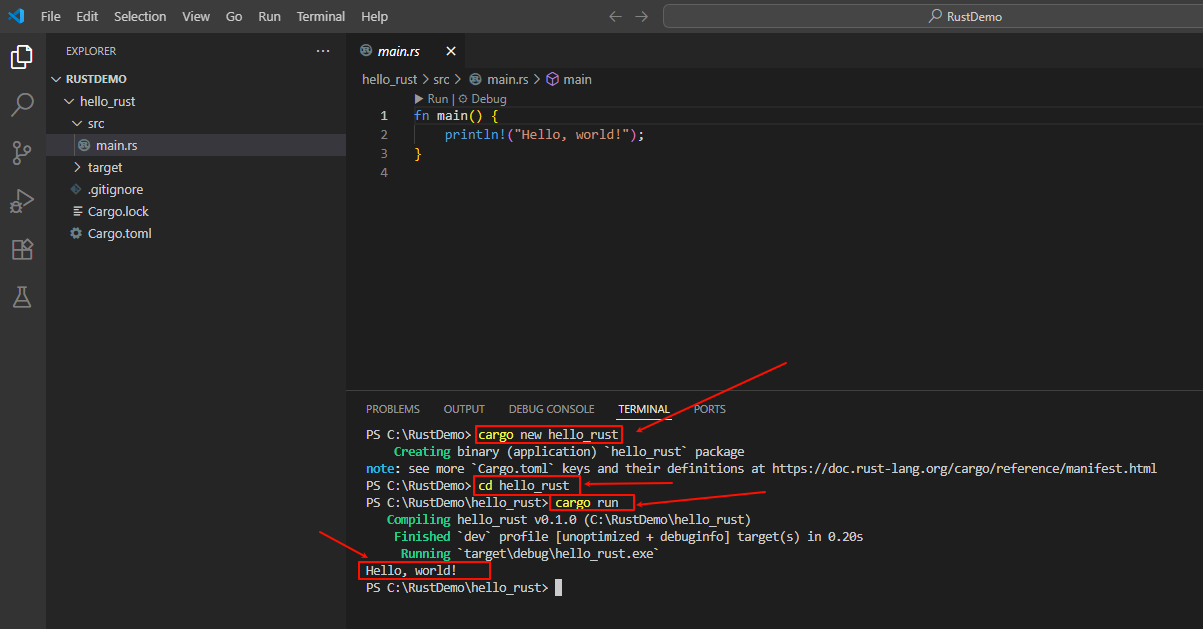Click the .gitignore file icon
The width and height of the screenshot is (1203, 629).
pos(76,189)
